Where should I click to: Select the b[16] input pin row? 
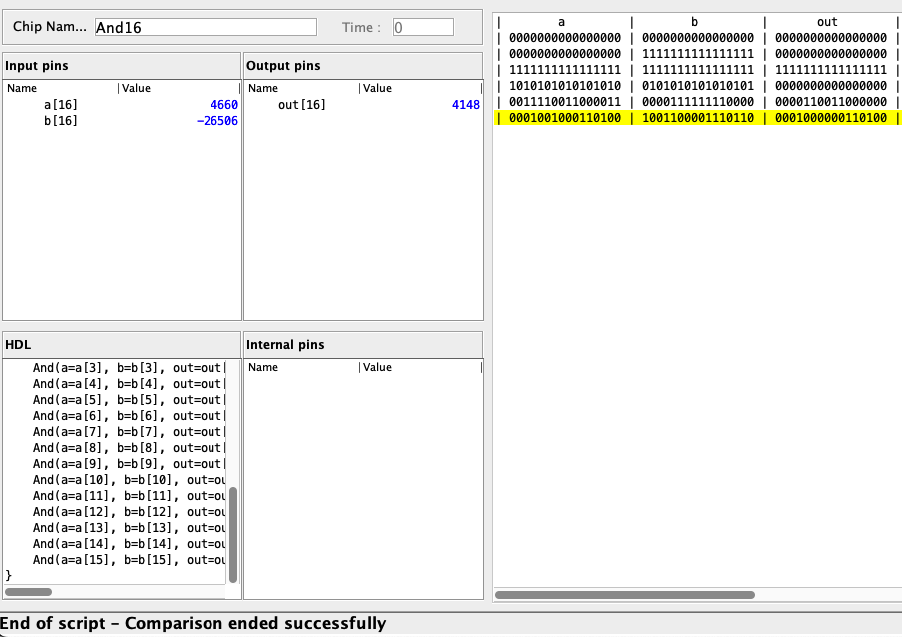coord(121,121)
